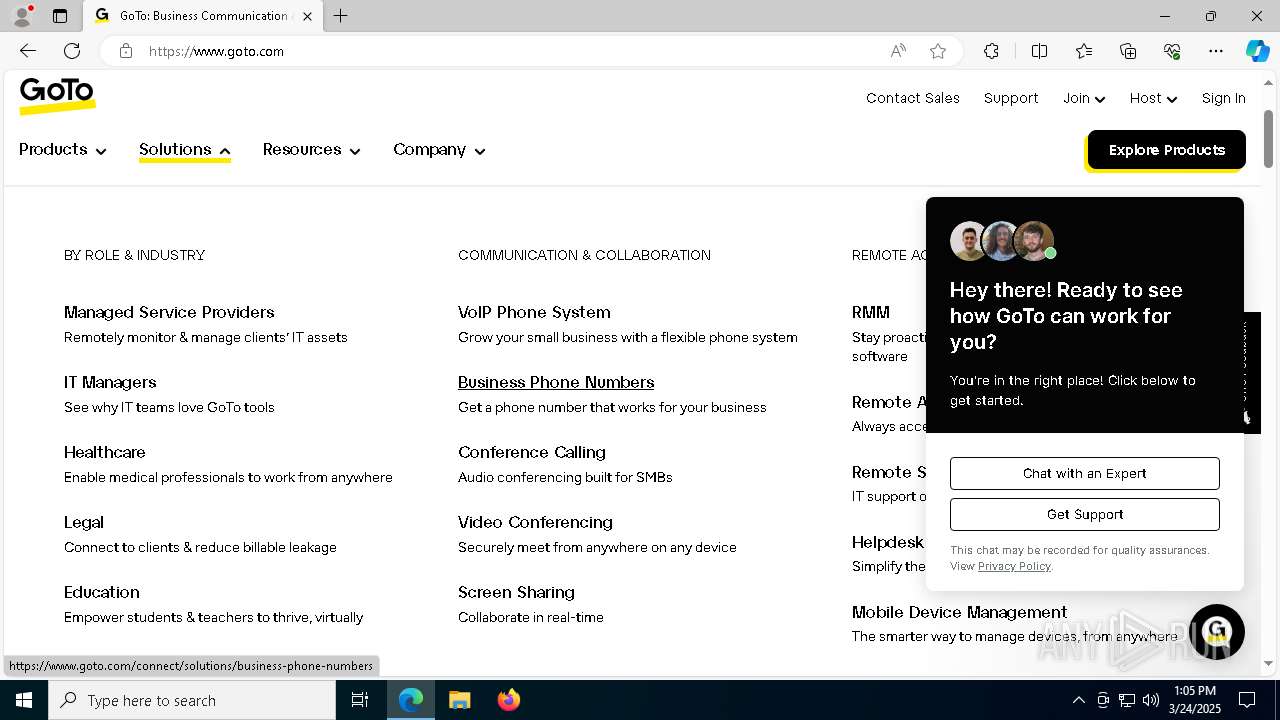Open Collections icon
This screenshot has height=720, width=1280.
point(1128,51)
